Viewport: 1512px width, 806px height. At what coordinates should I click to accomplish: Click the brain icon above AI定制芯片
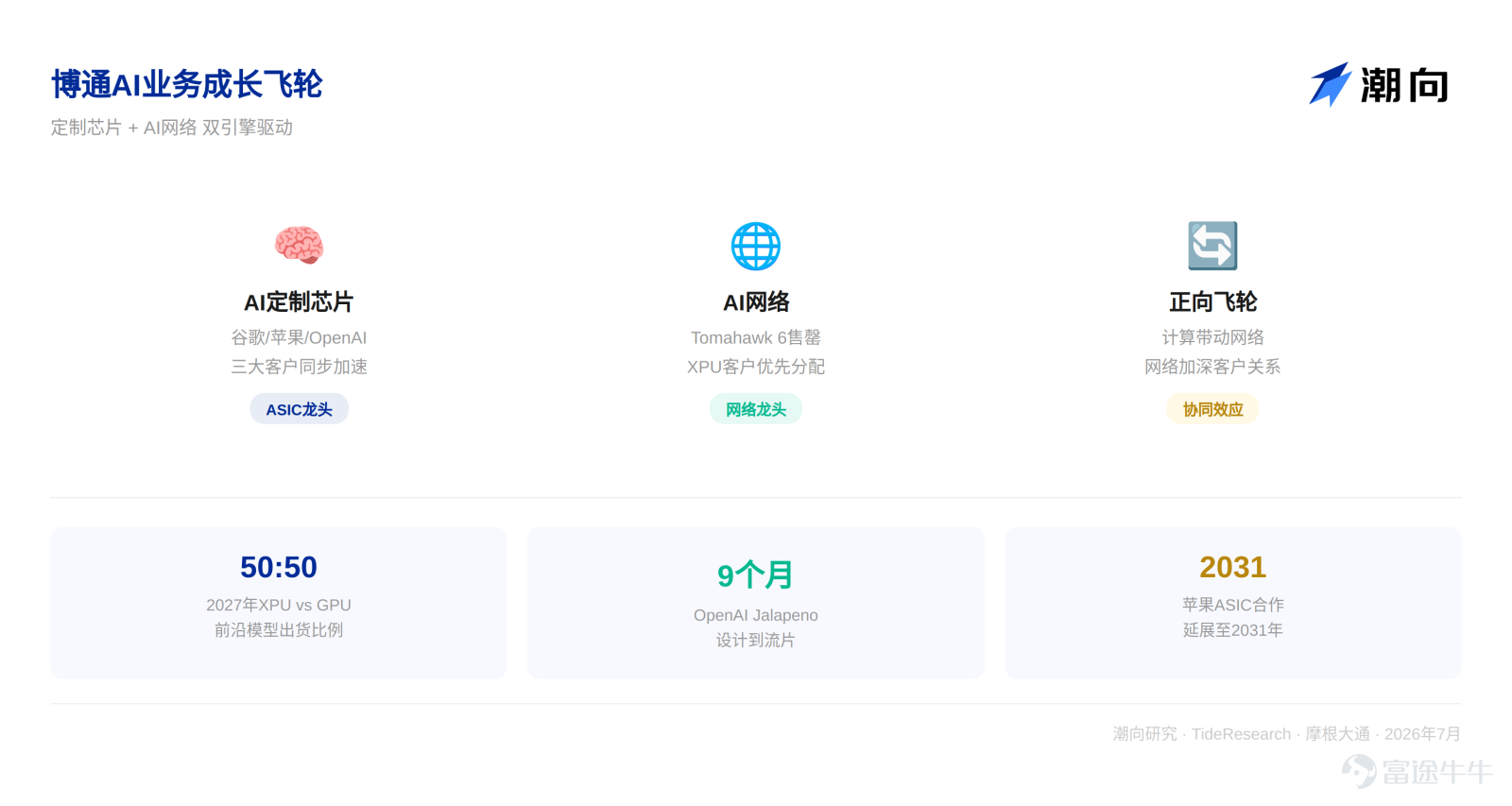tap(299, 246)
